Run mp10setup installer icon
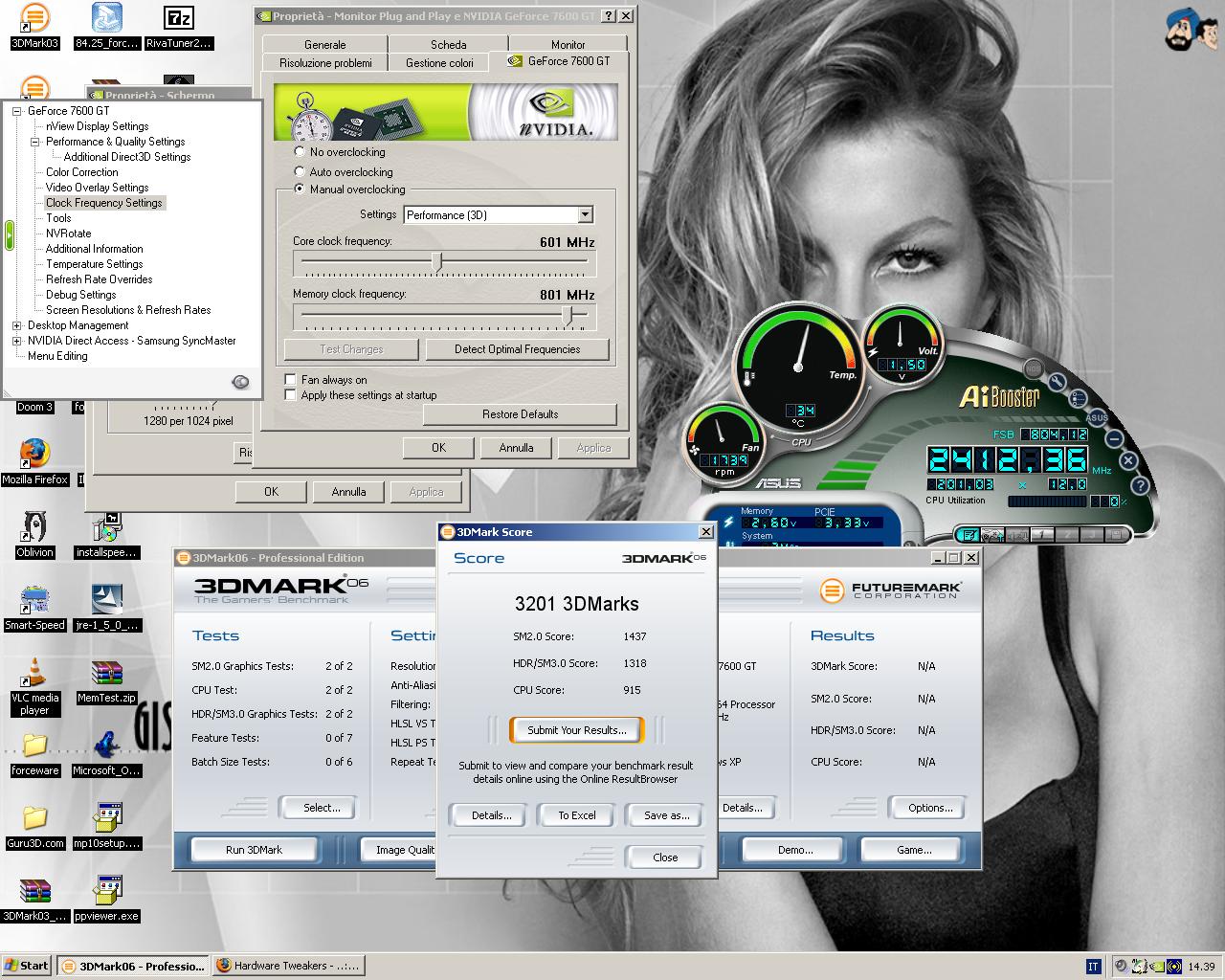This screenshot has height=980, width=1225. tap(107, 826)
